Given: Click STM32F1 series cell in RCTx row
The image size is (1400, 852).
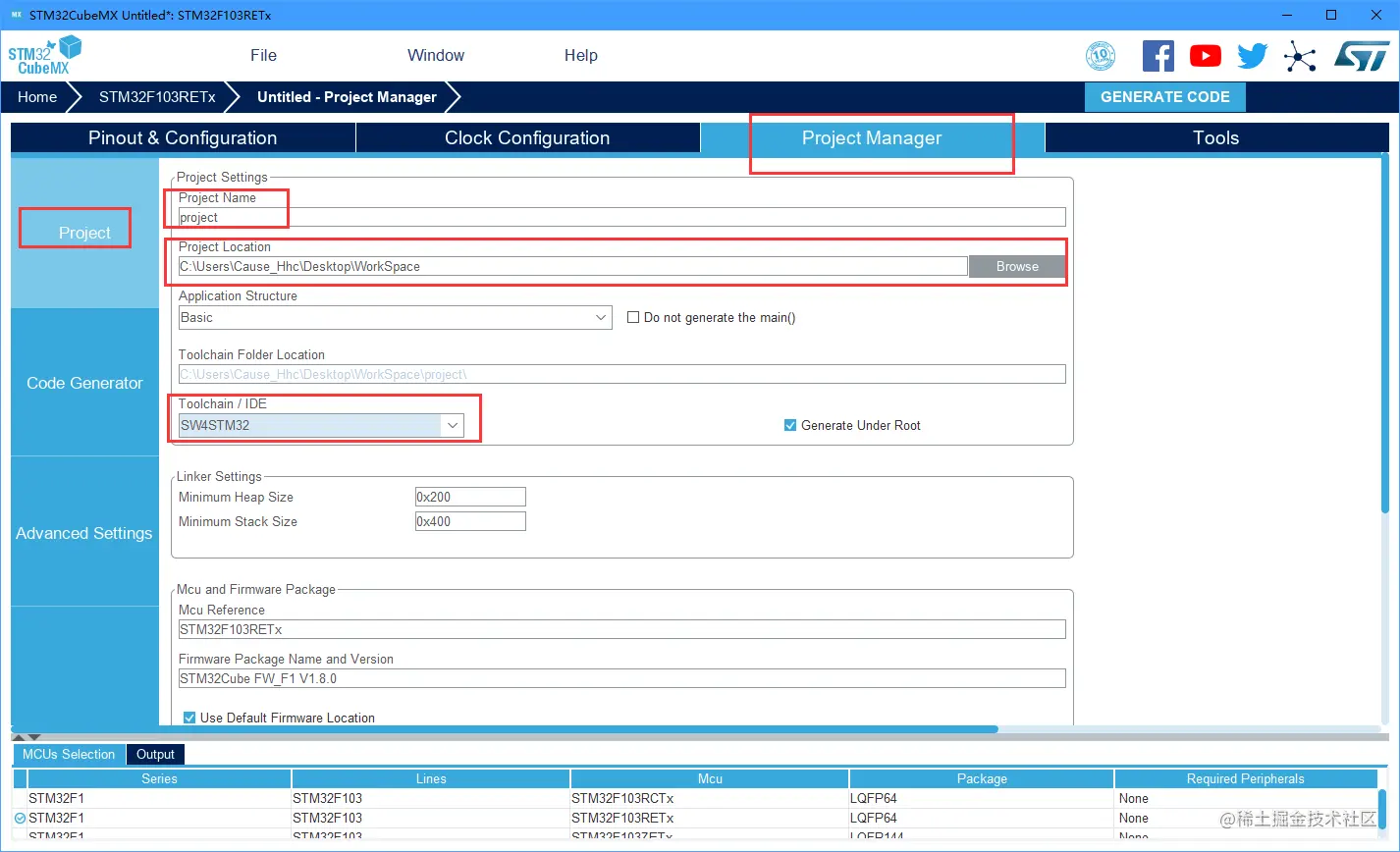Looking at the screenshot, I should click(159, 798).
